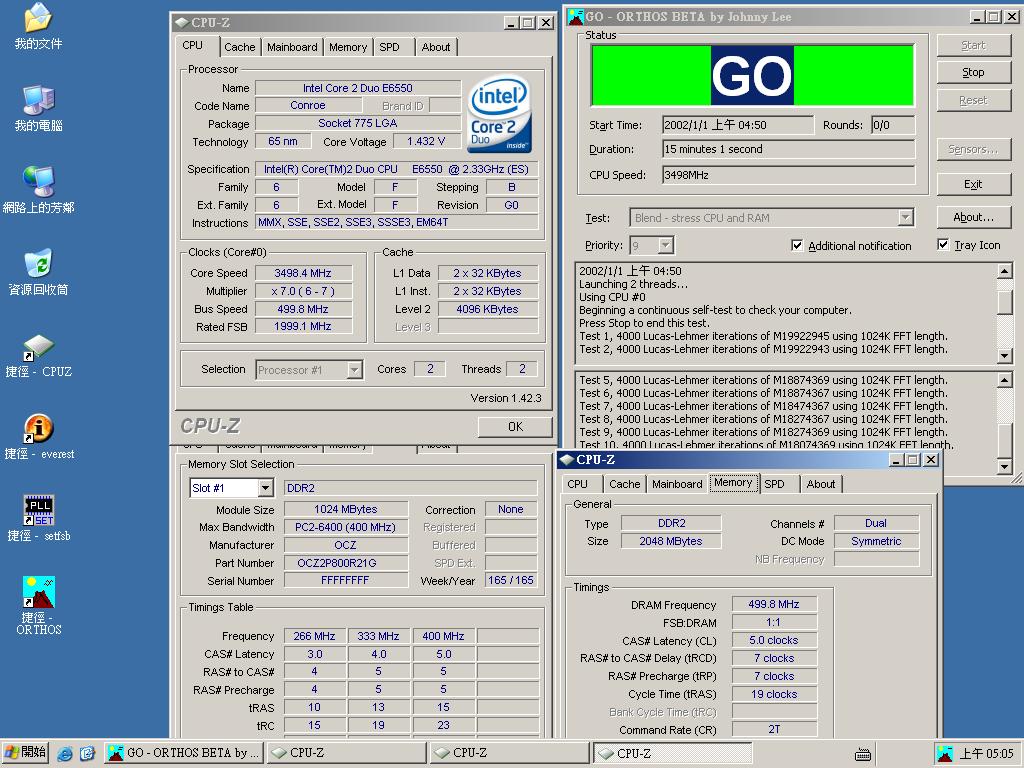1024x768 pixels.
Task: Click the Core Voltage value 1.432 V
Action: [x=426, y=142]
